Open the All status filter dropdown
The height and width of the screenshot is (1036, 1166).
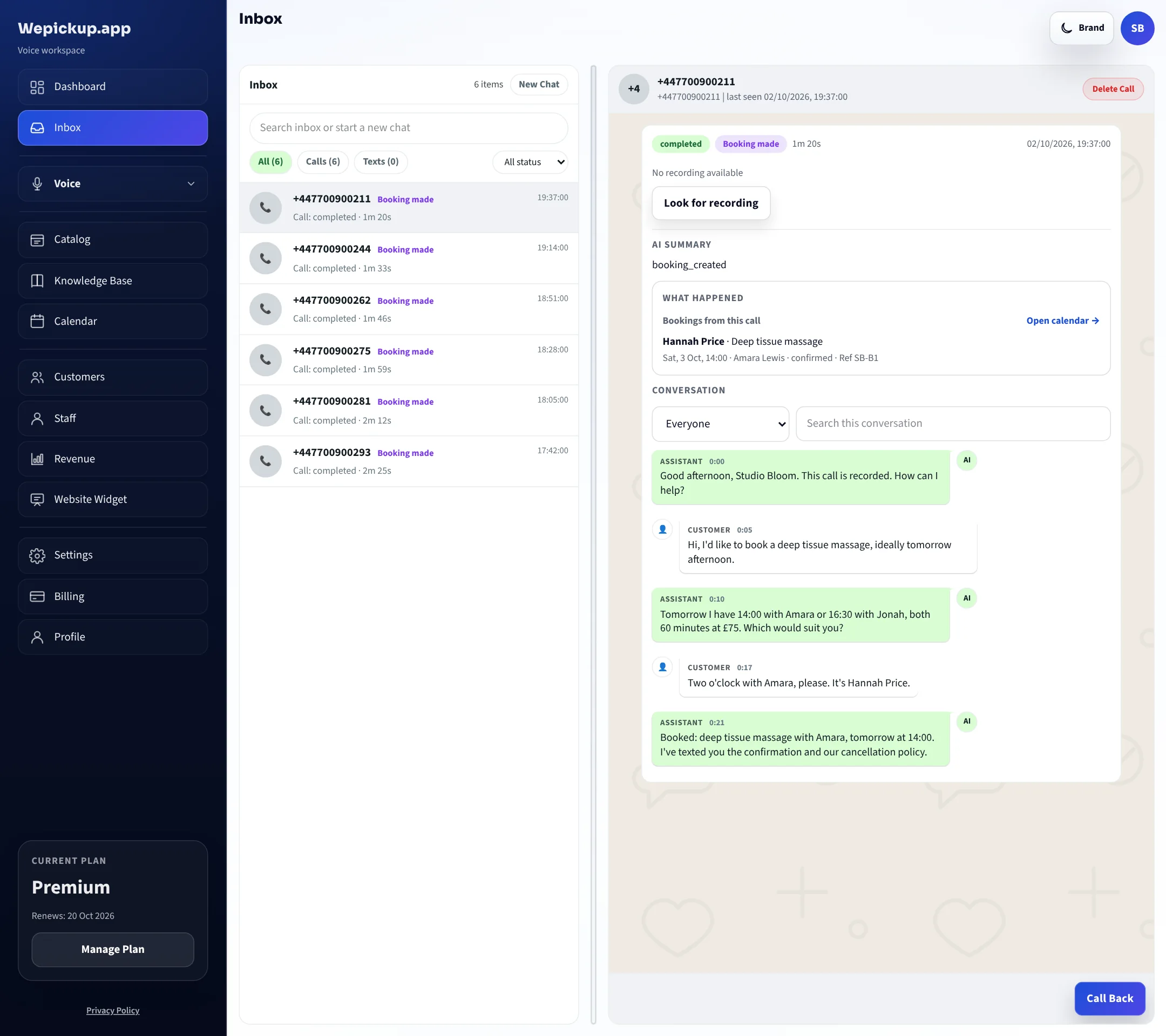coord(530,162)
